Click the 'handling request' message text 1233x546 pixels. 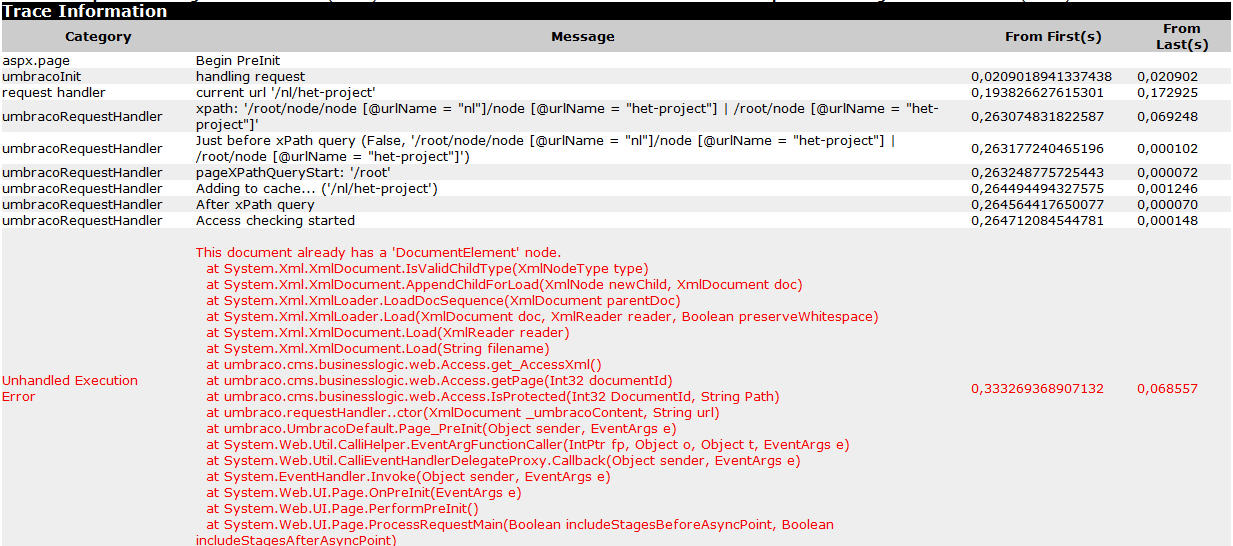pyautogui.click(x=250, y=76)
